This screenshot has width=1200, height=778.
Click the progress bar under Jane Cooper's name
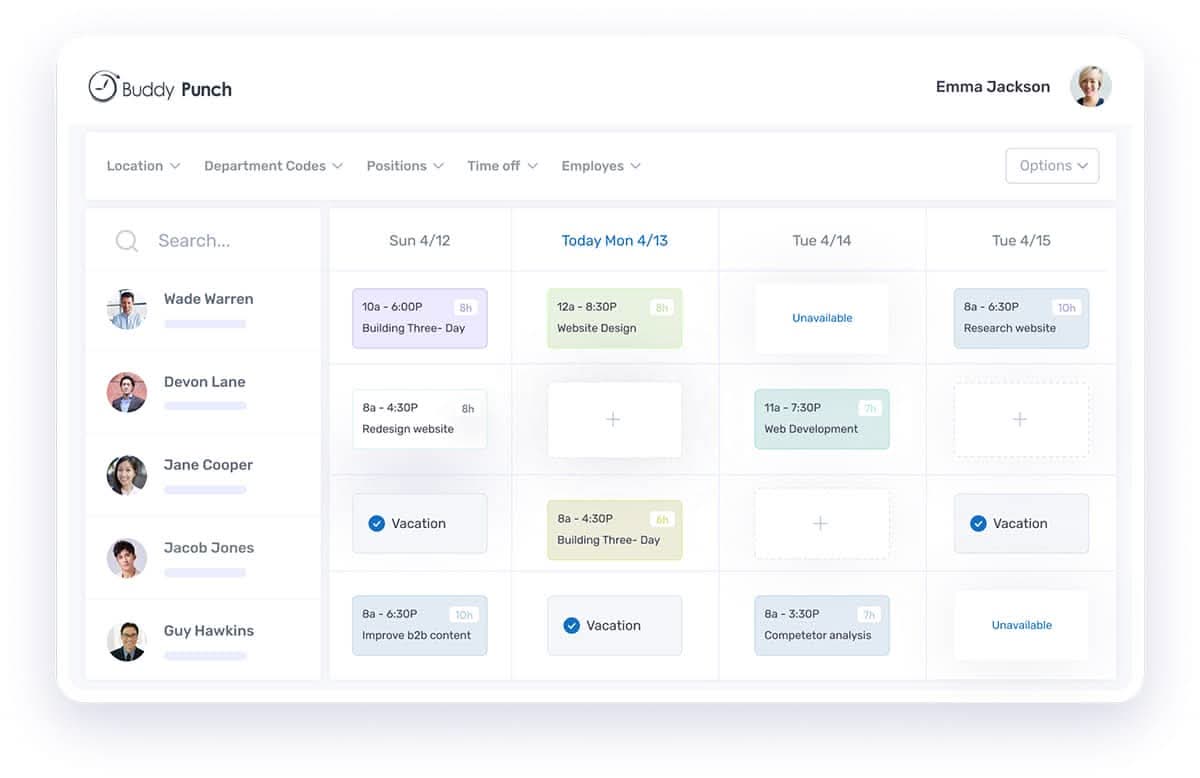coord(205,489)
